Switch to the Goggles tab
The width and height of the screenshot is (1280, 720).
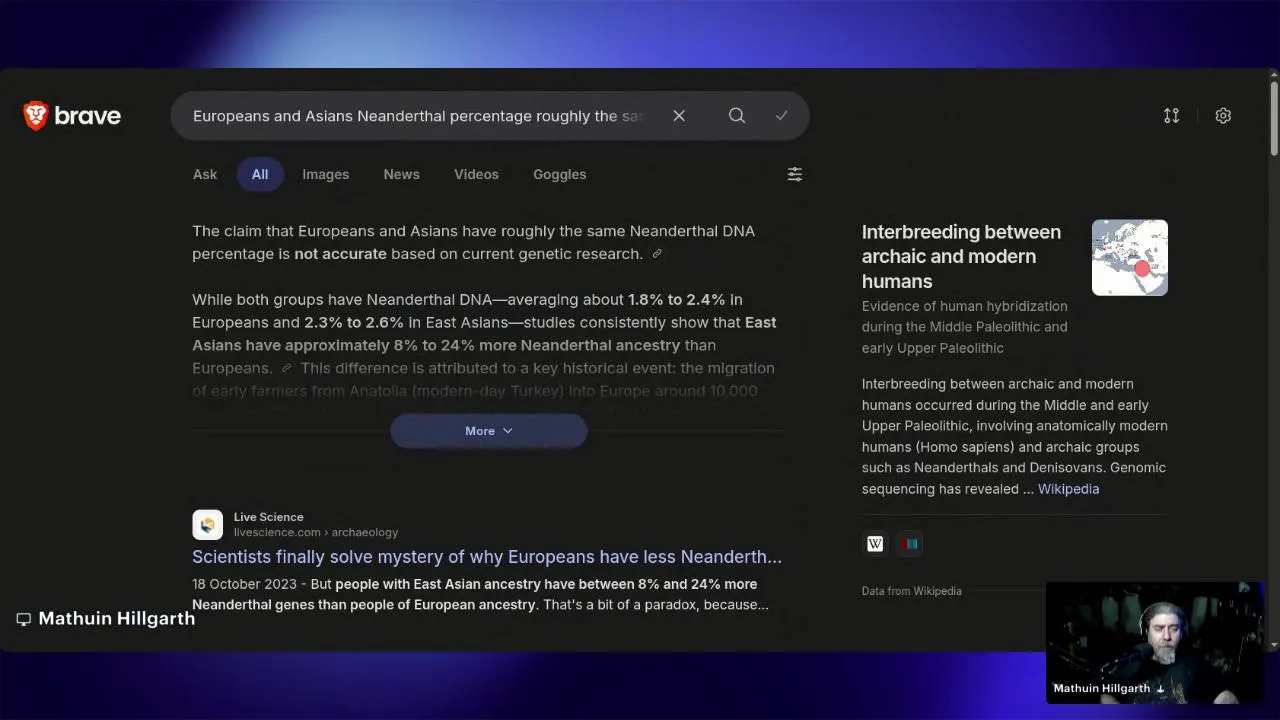point(560,174)
